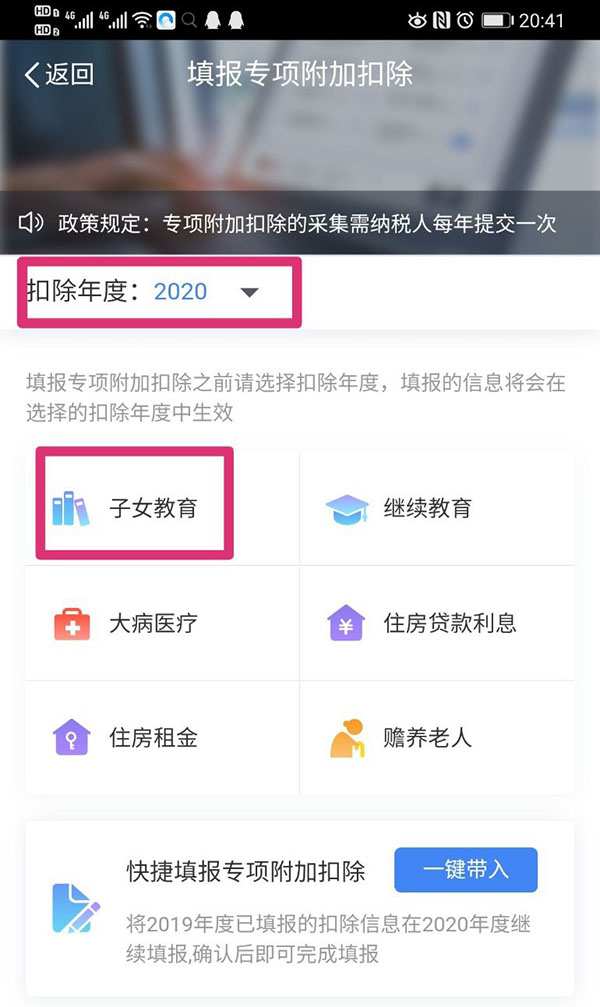The image size is (600, 1007).
Task: Expand the deduction year dropdown arrow
Action: tap(250, 292)
